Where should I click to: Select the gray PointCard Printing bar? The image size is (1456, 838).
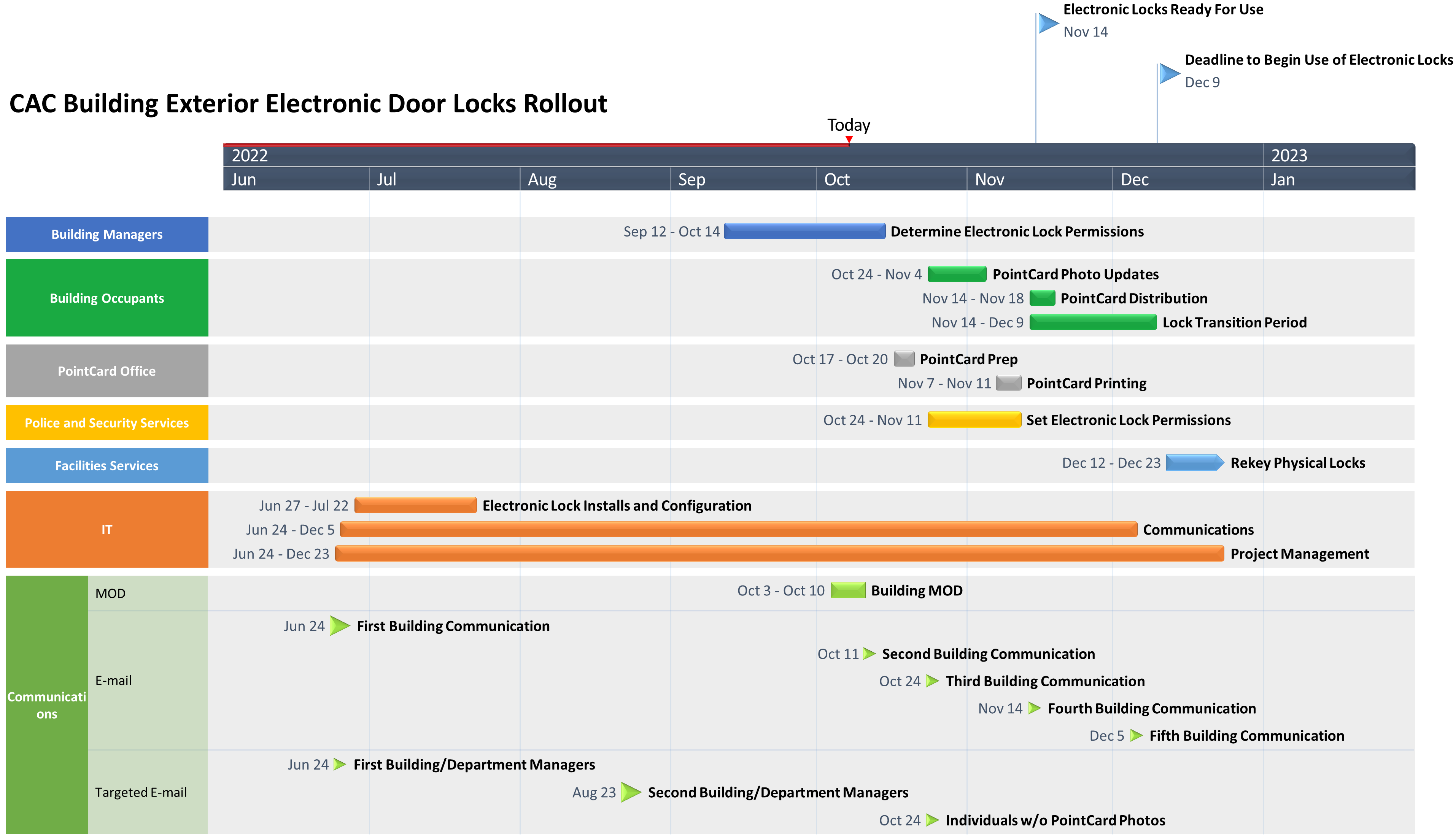(x=1008, y=383)
